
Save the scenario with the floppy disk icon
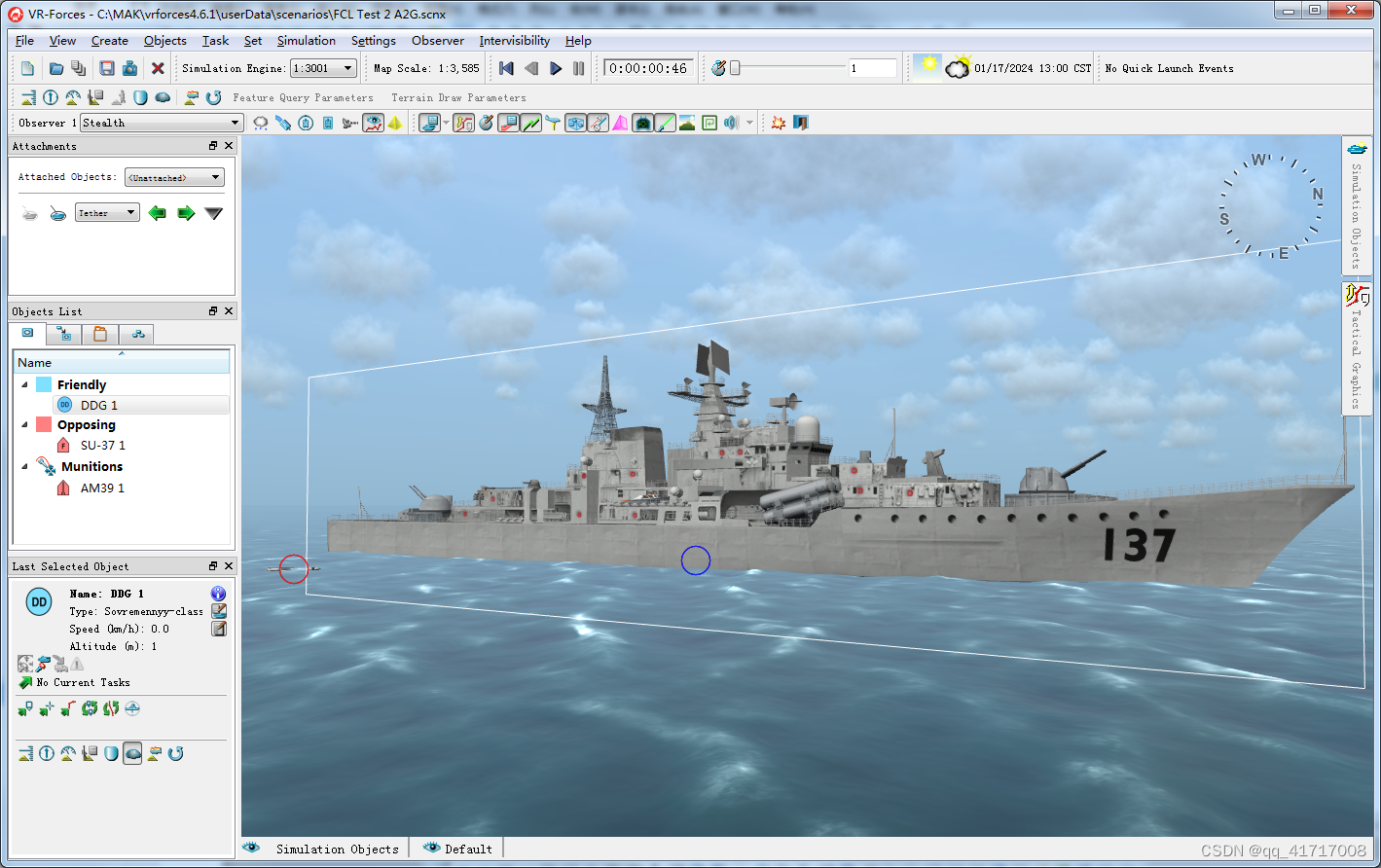(x=107, y=68)
